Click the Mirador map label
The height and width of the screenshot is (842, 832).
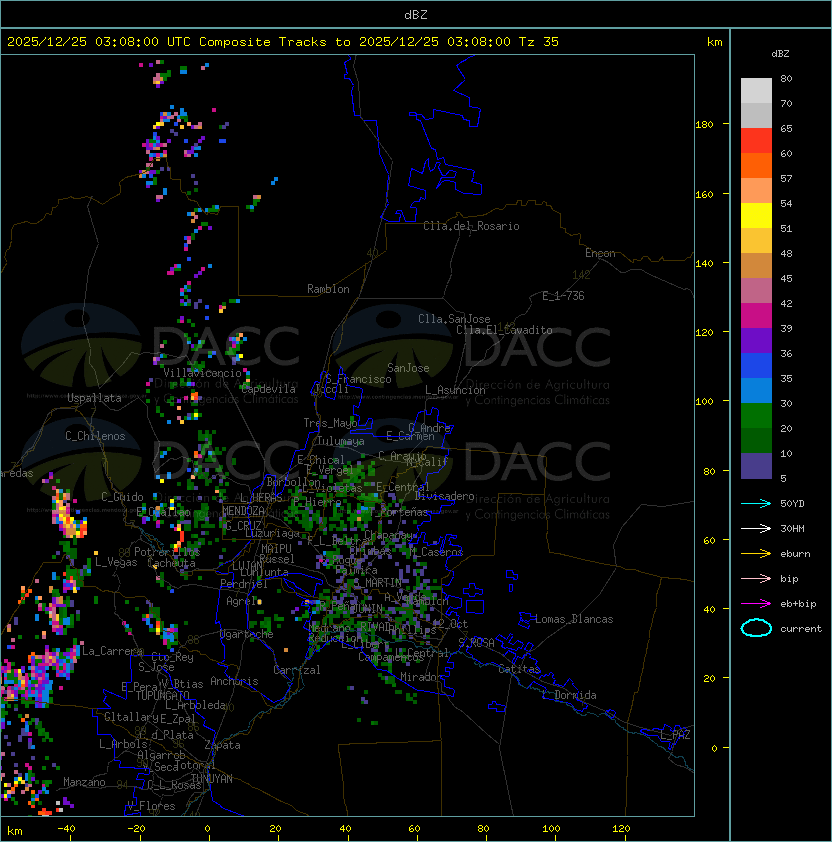coord(421,677)
